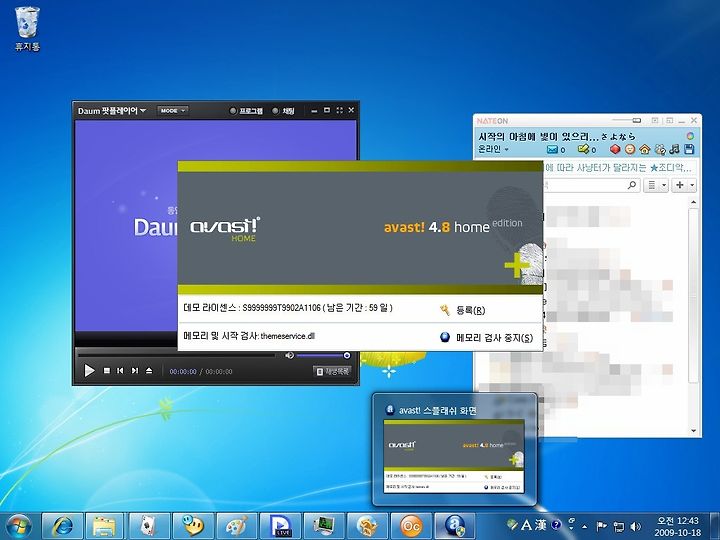This screenshot has height=540, width=720.
Task: Go to previous track in PotPlayer
Action: [120, 371]
